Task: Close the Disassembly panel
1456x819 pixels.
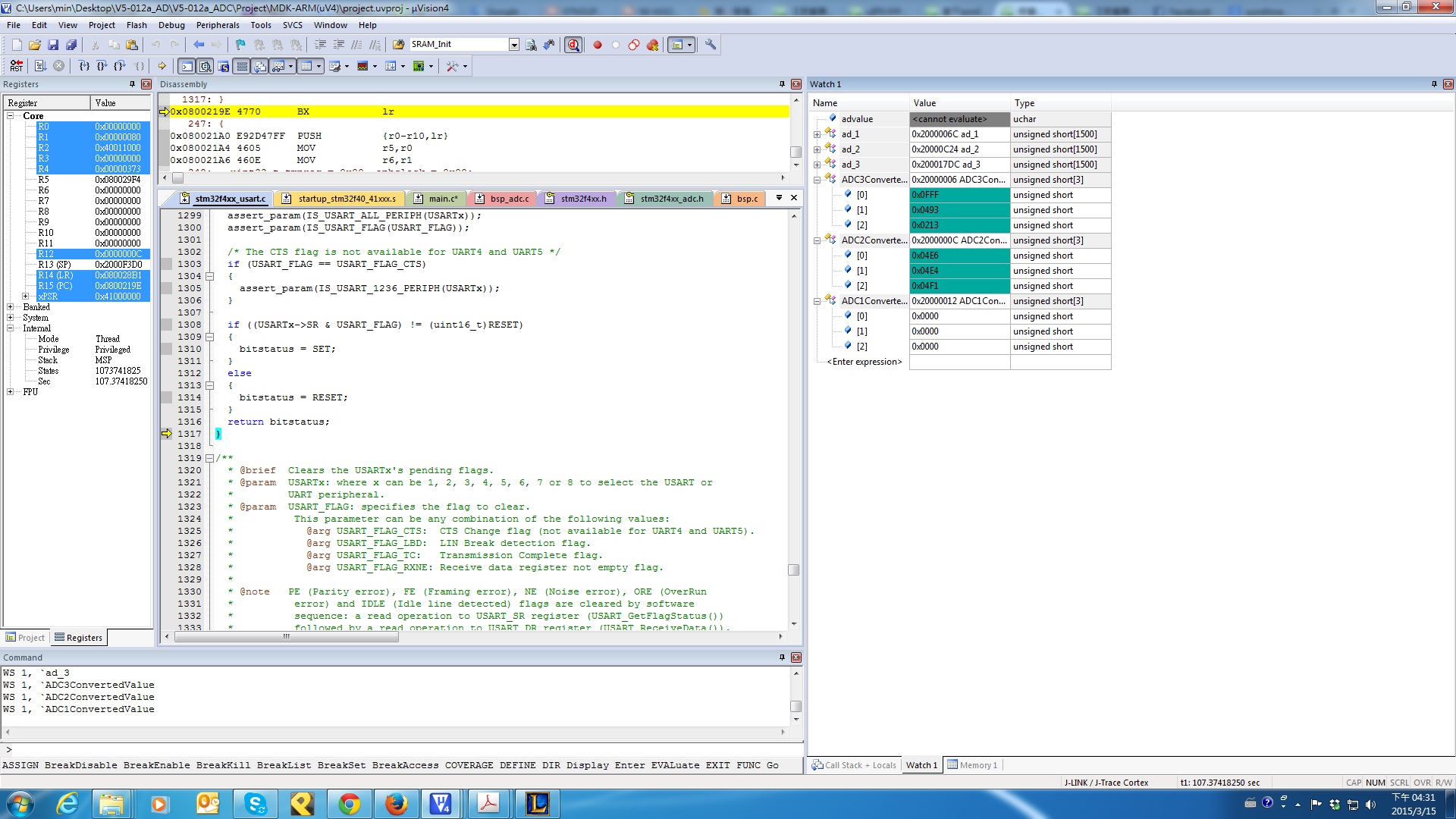Action: tap(796, 84)
